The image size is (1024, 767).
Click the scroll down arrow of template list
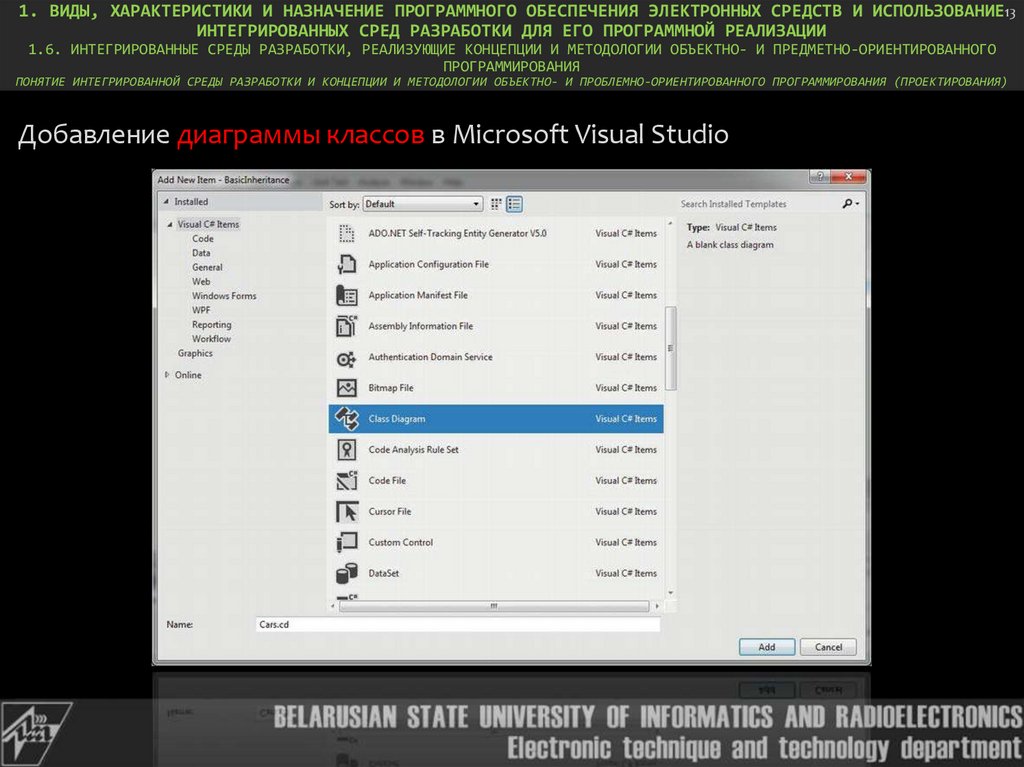tap(671, 593)
